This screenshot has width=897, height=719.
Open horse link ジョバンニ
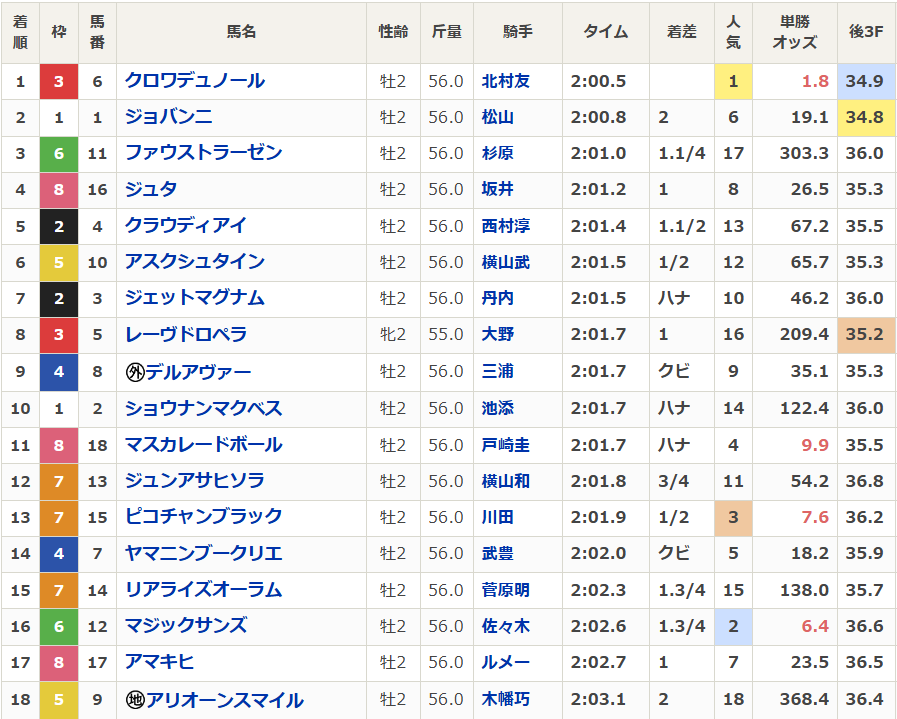168,117
